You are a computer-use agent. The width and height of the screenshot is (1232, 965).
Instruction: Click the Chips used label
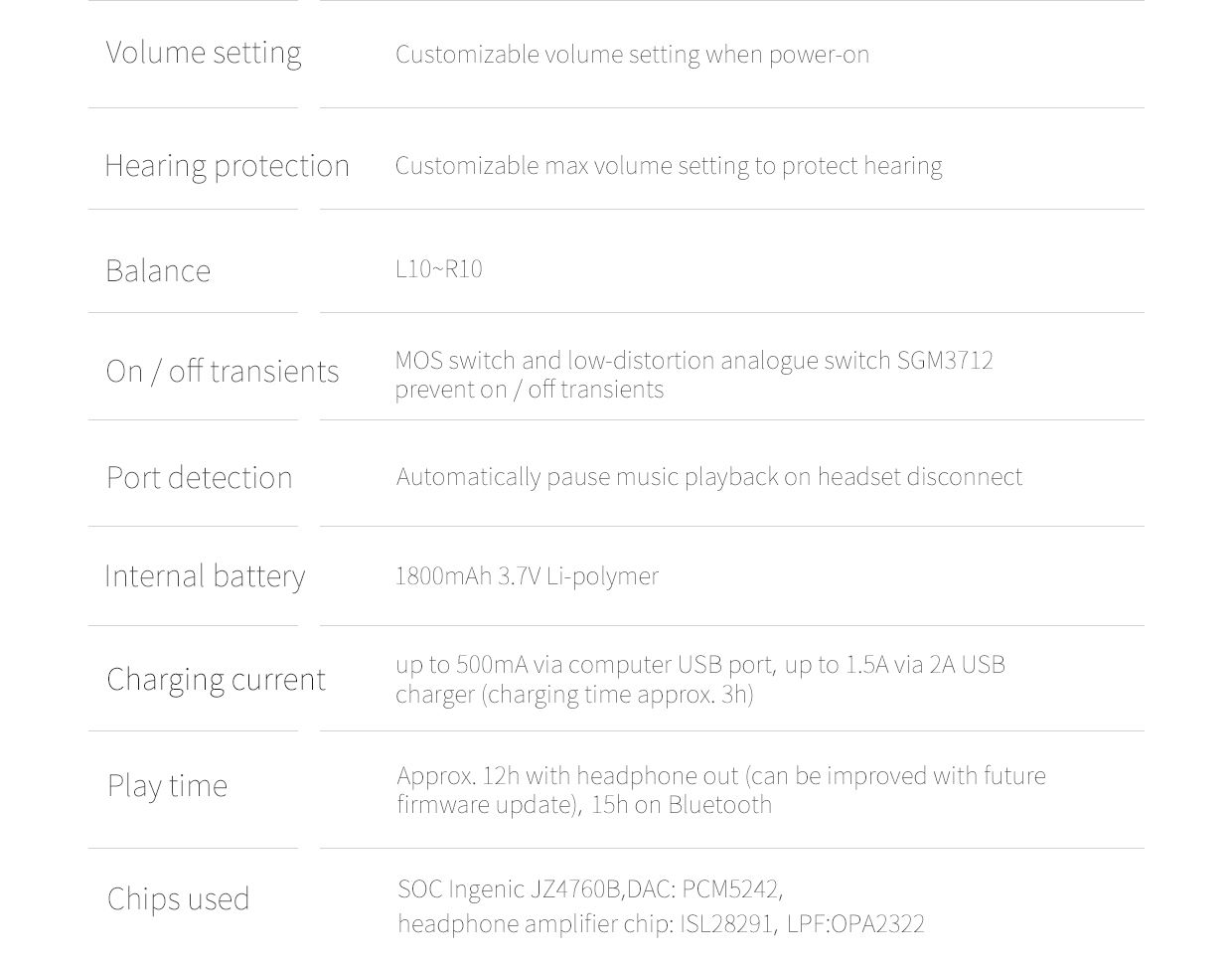tap(179, 898)
